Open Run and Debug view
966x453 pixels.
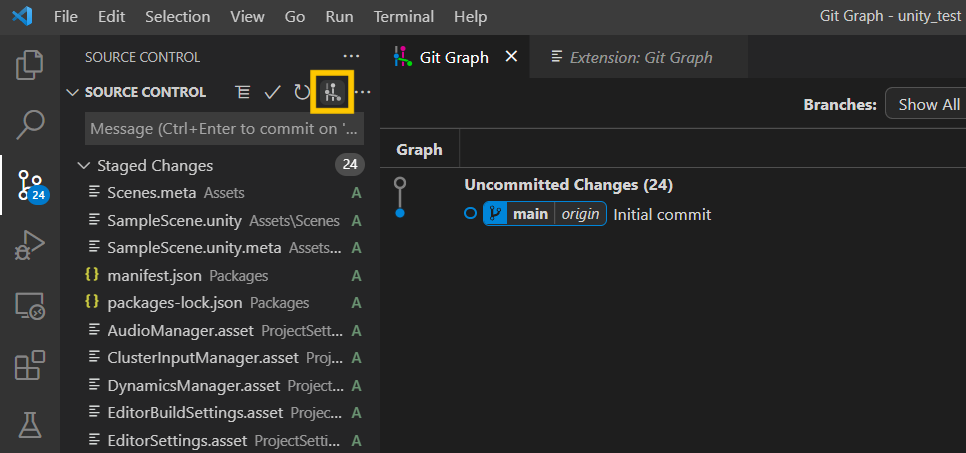click(x=30, y=245)
